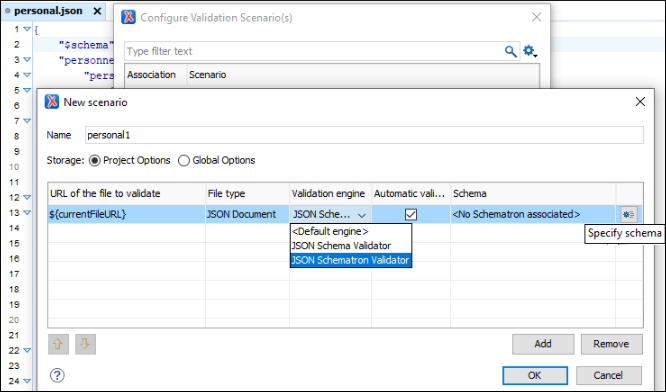The height and width of the screenshot is (392, 666).
Task: Click line number 10 in editor gutter
Action: 14,167
